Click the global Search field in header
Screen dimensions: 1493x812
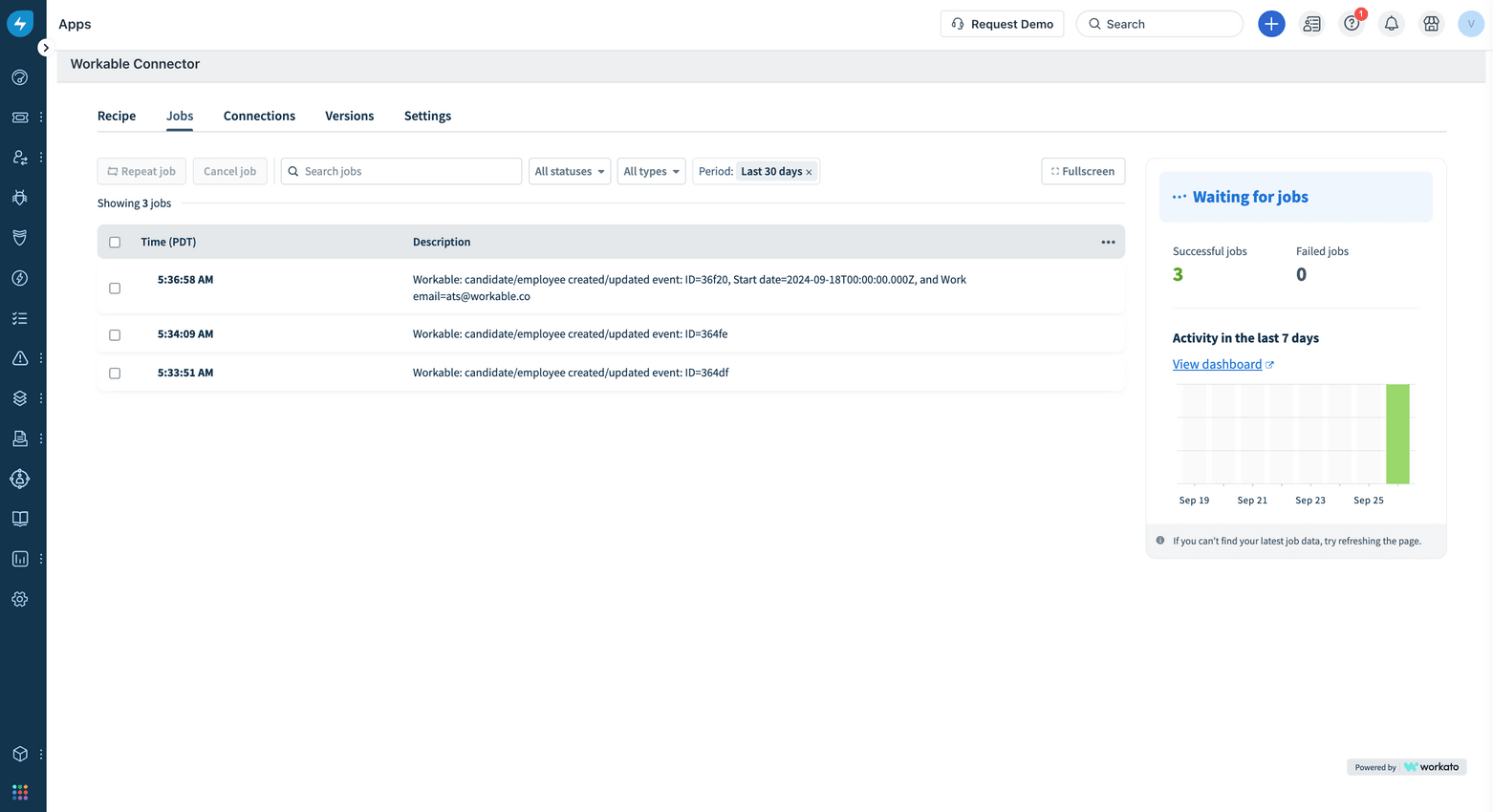[x=1159, y=24]
